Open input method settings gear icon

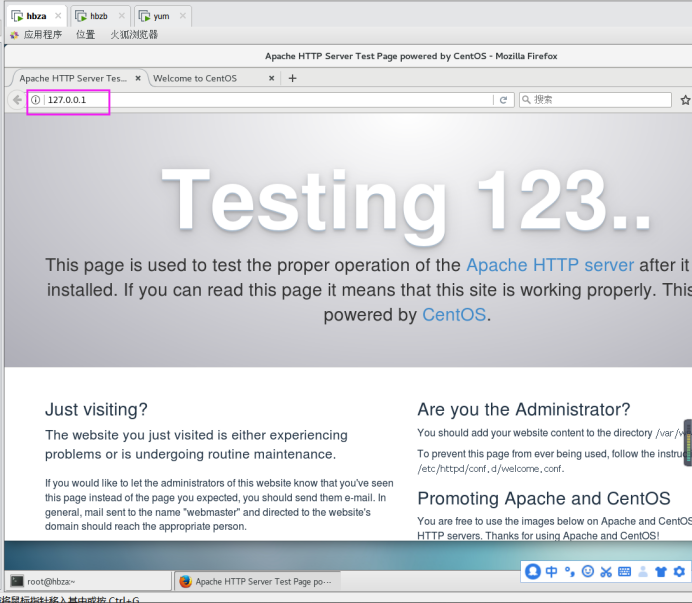[x=679, y=572]
